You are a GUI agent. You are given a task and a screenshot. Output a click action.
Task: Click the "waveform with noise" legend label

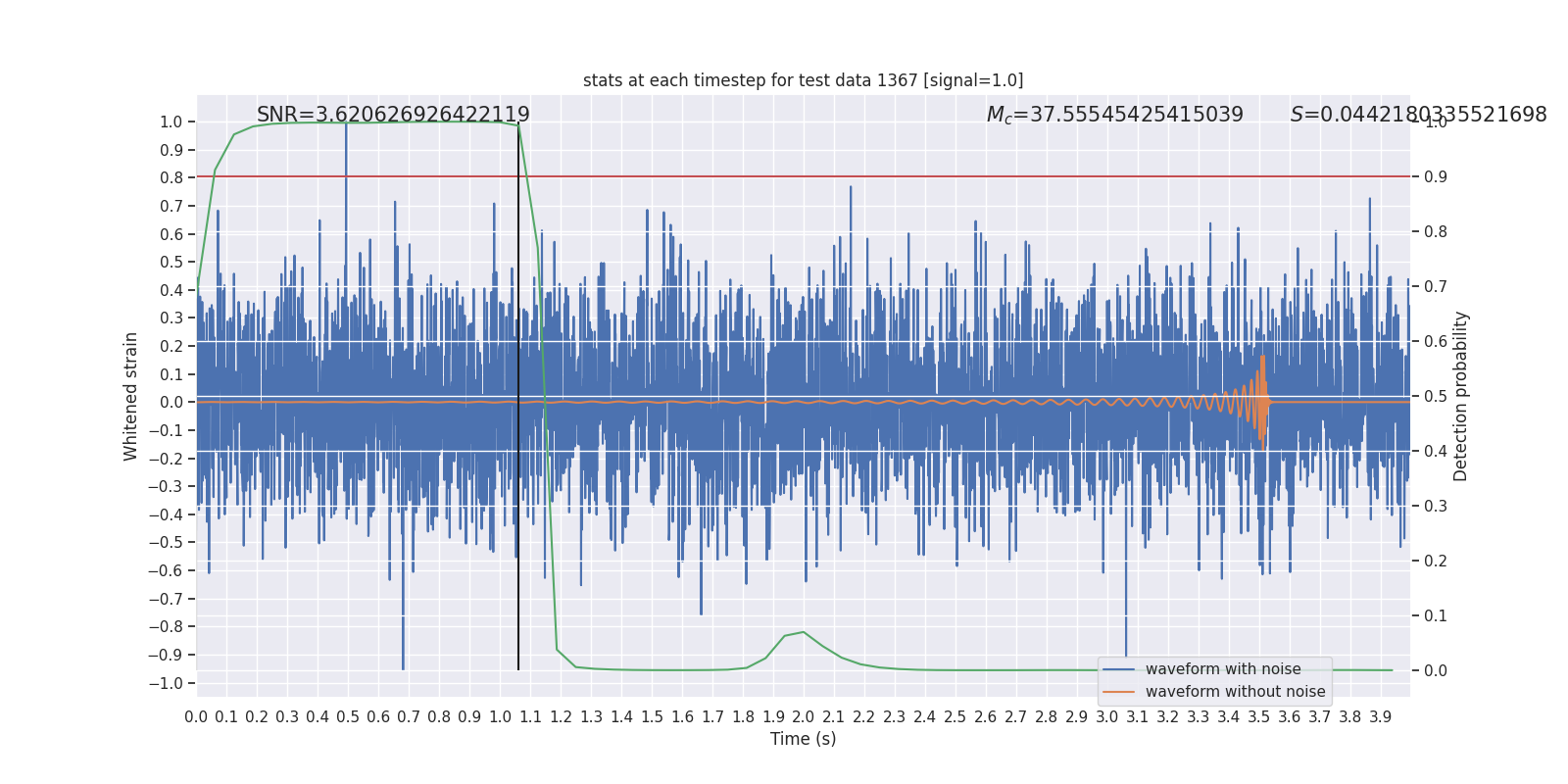tap(1223, 669)
